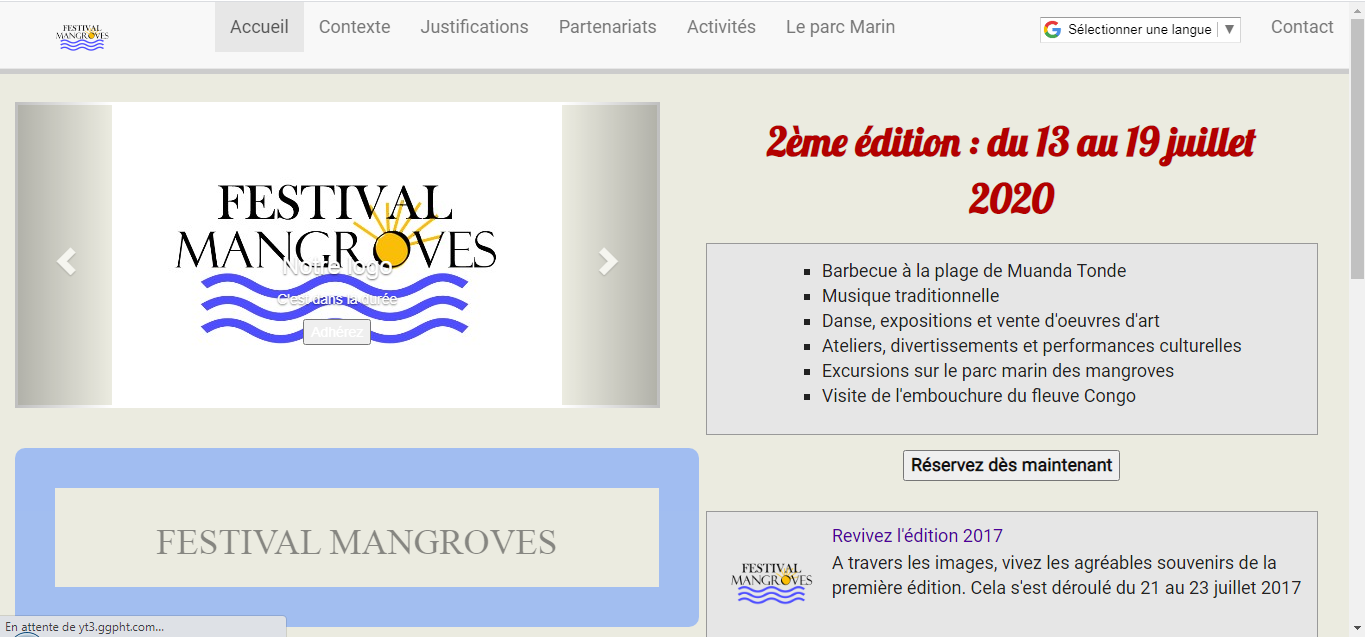Click the Contact link

tap(1301, 27)
